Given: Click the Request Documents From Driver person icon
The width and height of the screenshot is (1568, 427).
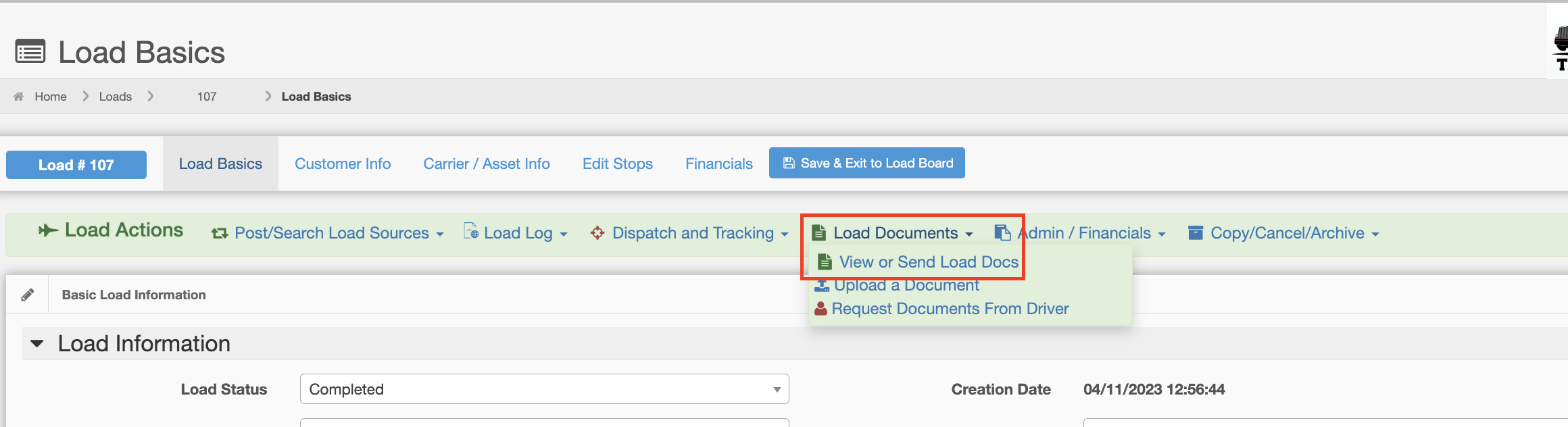Looking at the screenshot, I should 821,309.
